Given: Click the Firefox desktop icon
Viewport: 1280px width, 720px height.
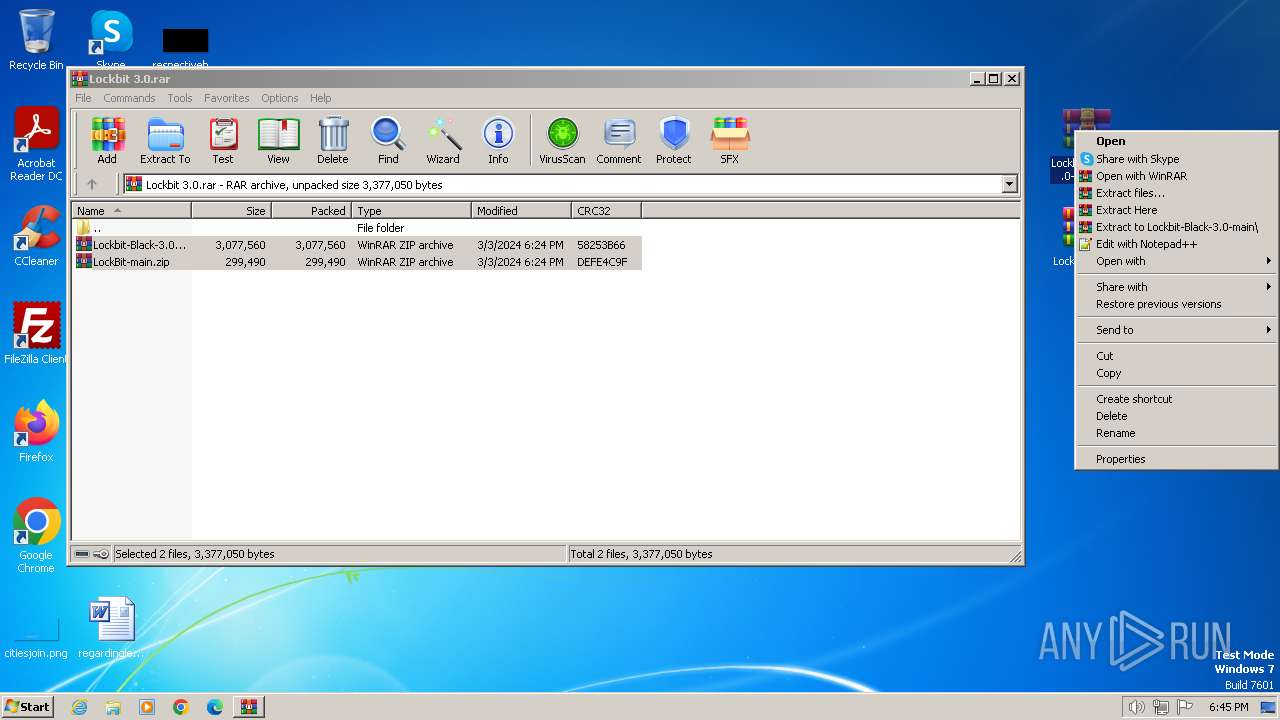Looking at the screenshot, I should pos(36,432).
